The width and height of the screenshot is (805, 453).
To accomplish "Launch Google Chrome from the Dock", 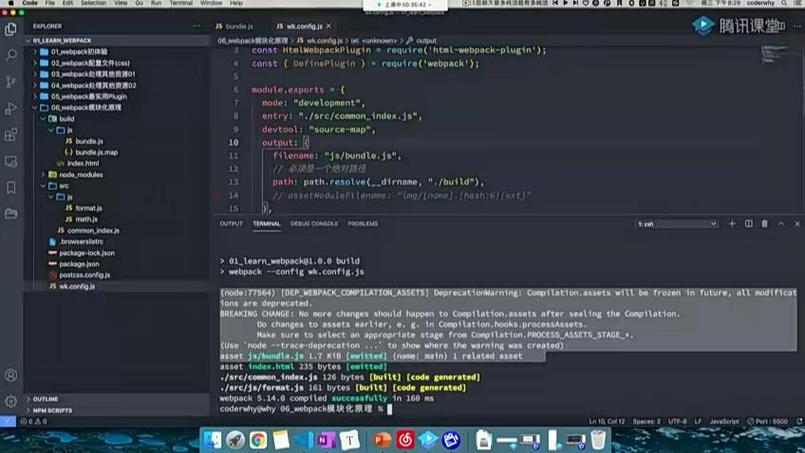I will click(258, 440).
